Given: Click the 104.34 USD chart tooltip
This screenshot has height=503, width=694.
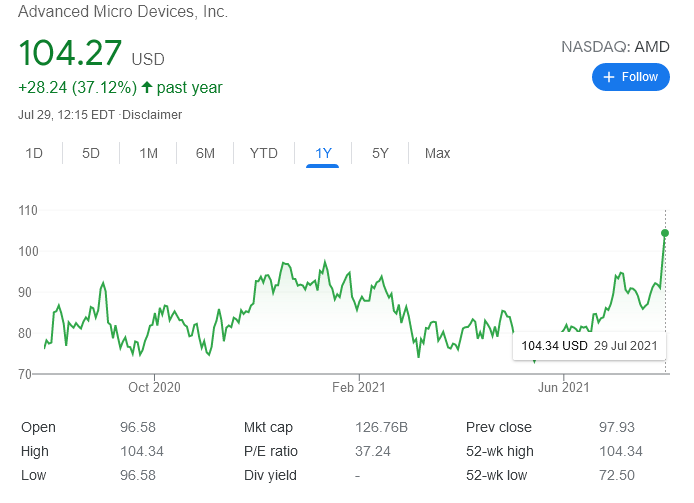Looking at the screenshot, I should pyautogui.click(x=589, y=346).
